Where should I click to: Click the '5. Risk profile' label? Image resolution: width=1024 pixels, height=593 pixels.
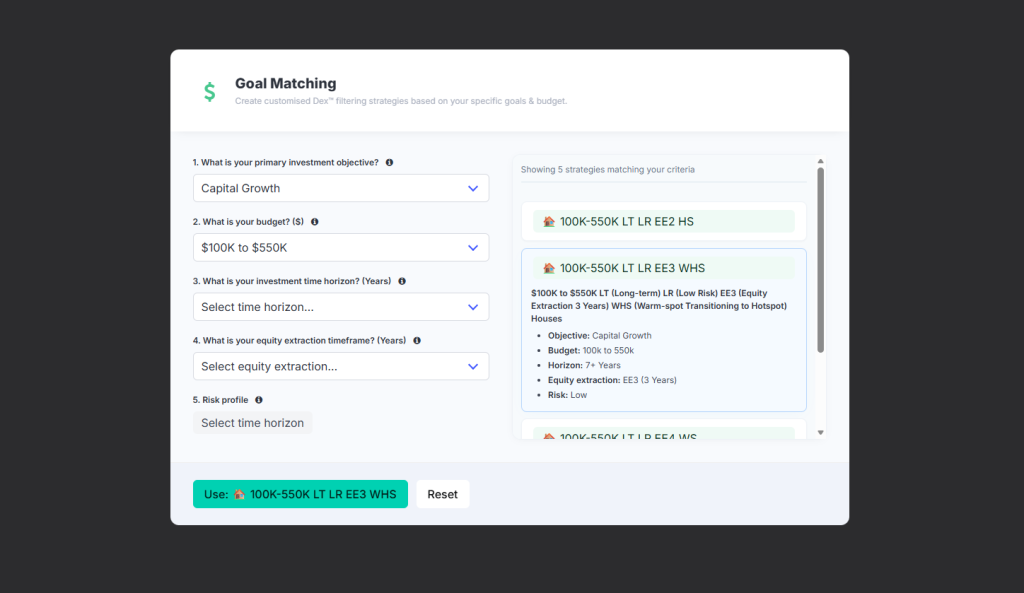221,400
